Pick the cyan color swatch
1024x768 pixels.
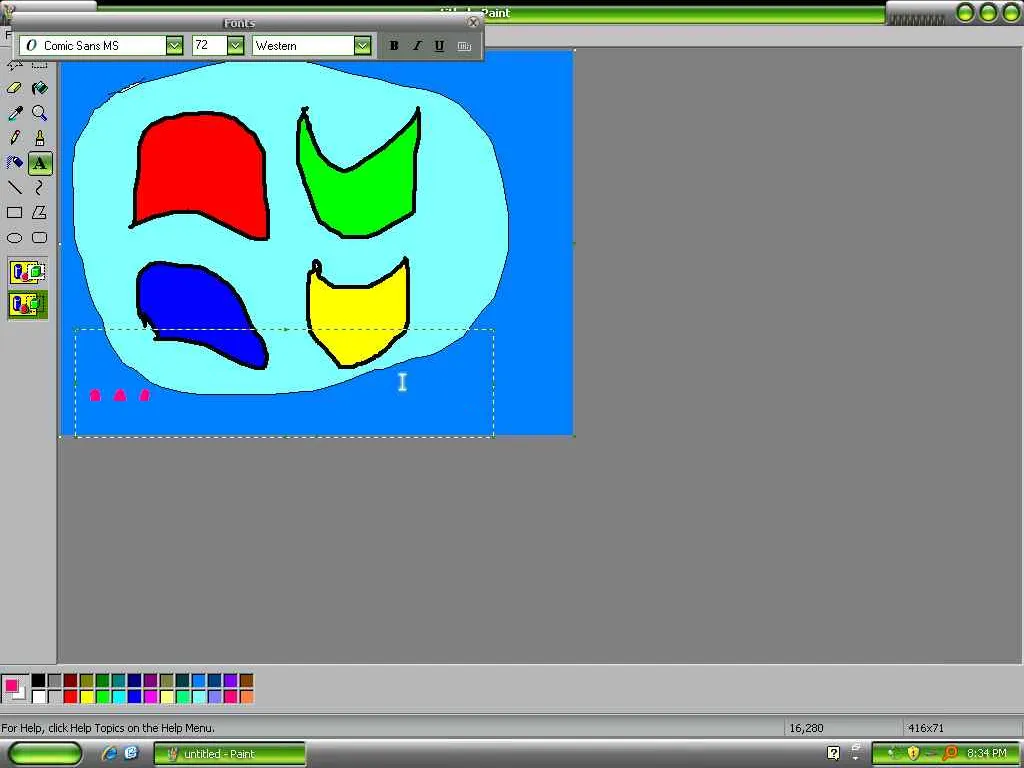pyautogui.click(x=118, y=697)
